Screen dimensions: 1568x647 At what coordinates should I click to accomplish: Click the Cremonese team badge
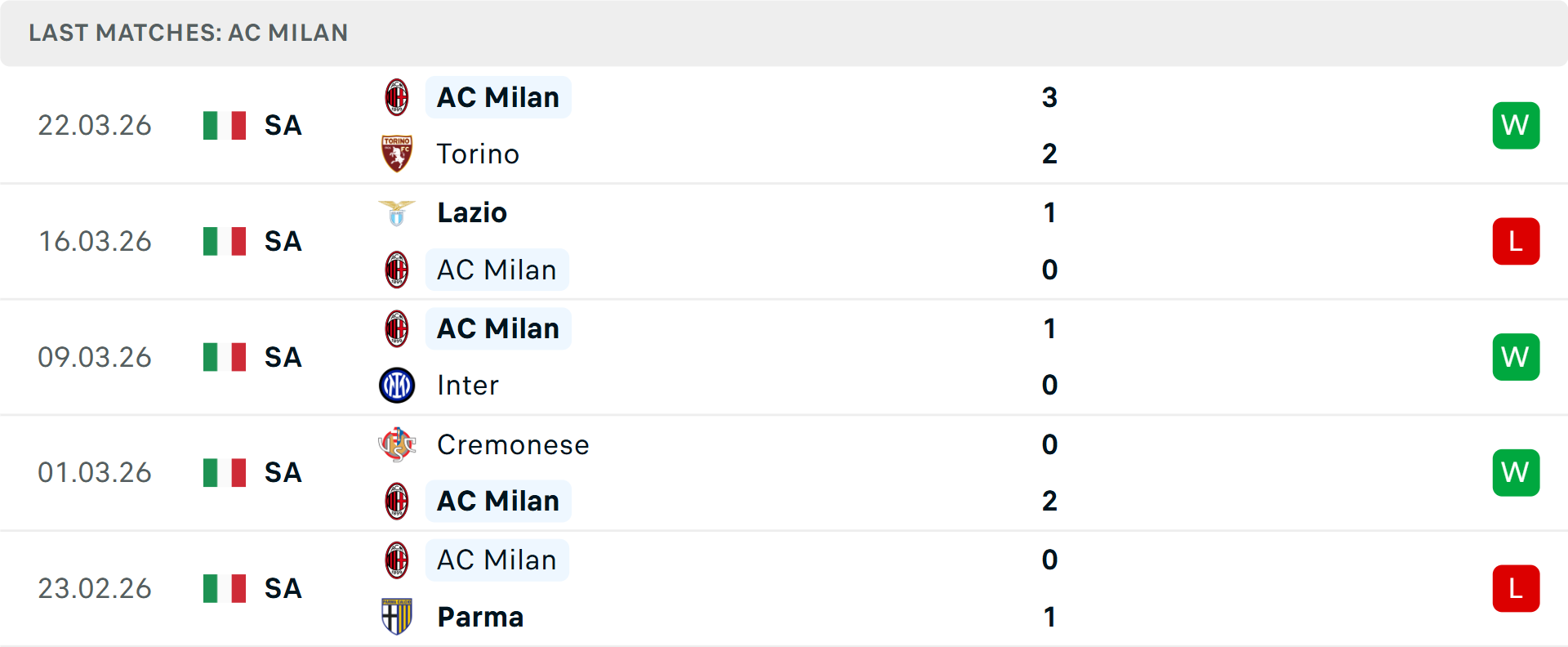(x=398, y=445)
